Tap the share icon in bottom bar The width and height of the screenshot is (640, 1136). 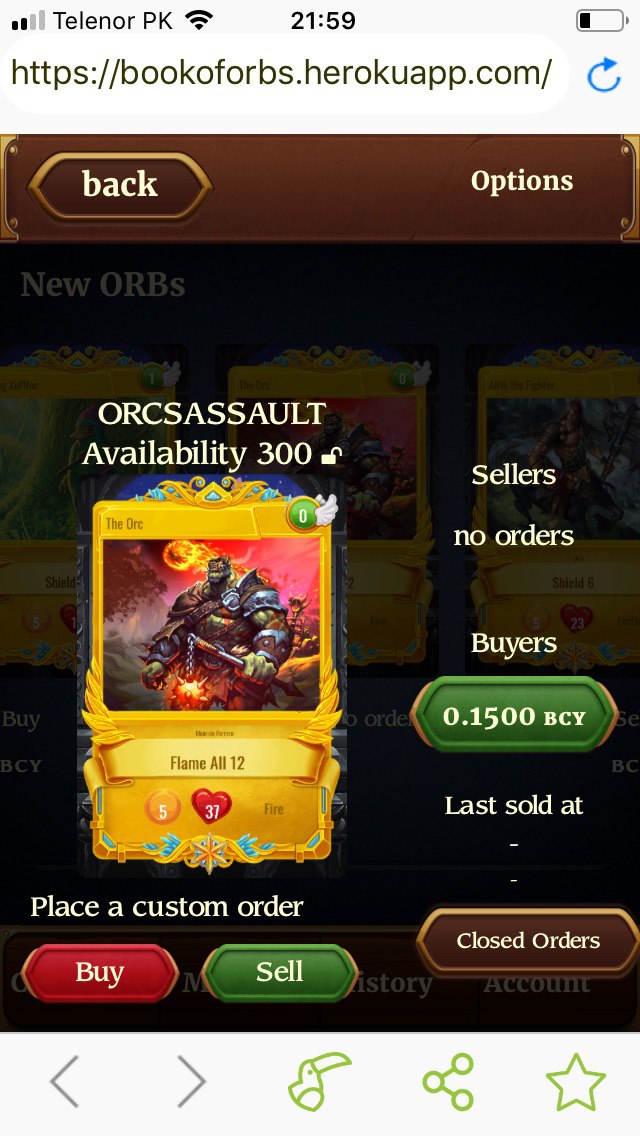pyautogui.click(x=449, y=1082)
